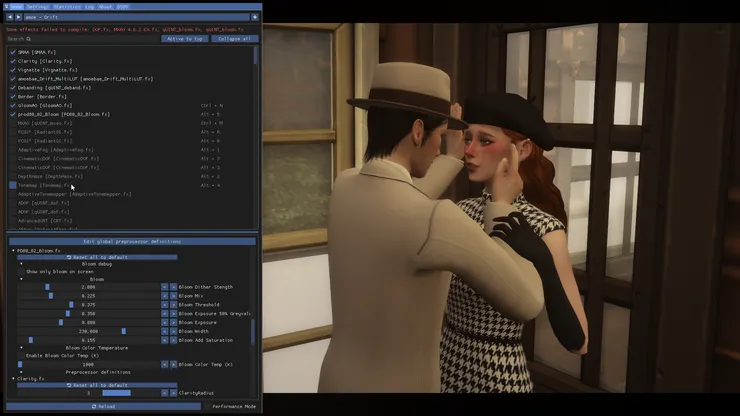Disable amoebae_Drift_MultiLUT effect

13,79
